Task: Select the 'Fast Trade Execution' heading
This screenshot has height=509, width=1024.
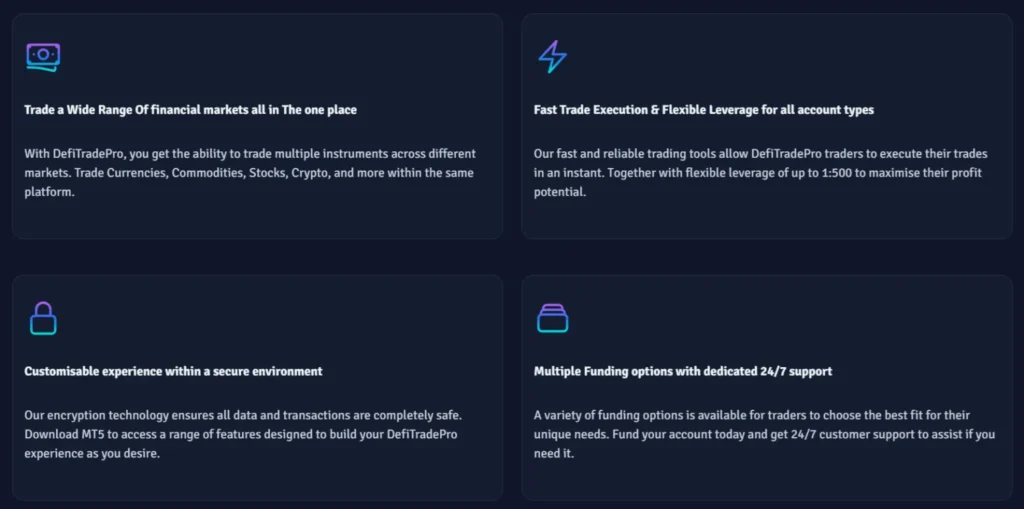Action: pos(703,110)
